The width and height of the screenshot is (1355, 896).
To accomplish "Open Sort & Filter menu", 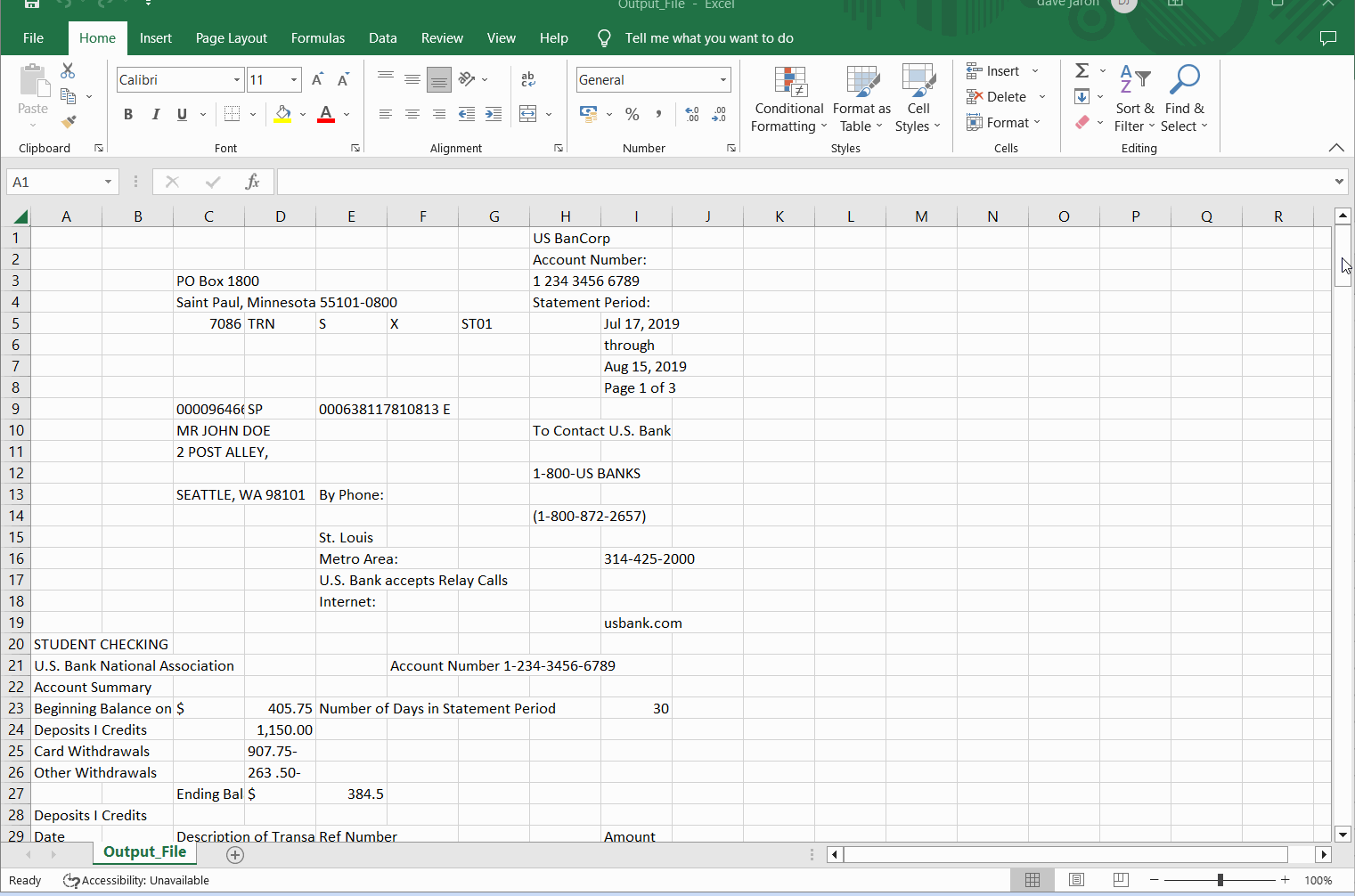I will tap(1135, 100).
